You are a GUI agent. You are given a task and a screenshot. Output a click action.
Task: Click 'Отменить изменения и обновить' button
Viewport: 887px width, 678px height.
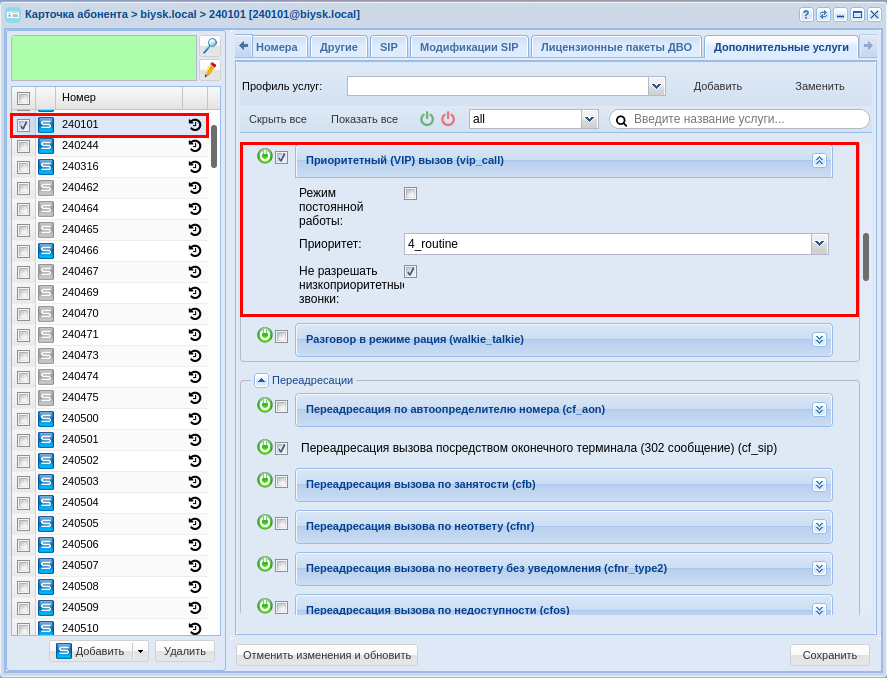point(327,656)
